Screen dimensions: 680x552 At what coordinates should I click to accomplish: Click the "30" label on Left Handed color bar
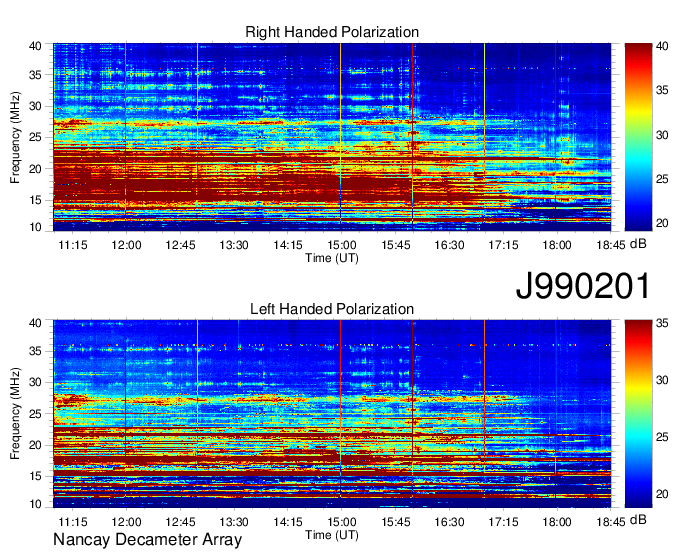click(x=662, y=380)
